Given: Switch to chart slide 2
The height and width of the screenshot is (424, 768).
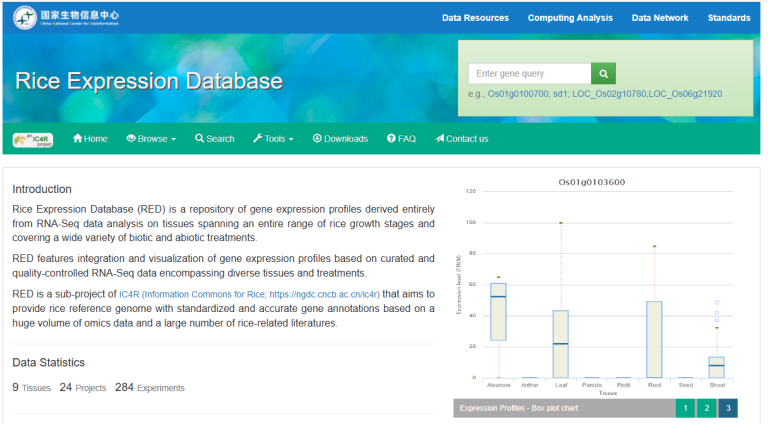Looking at the screenshot, I should click(705, 408).
